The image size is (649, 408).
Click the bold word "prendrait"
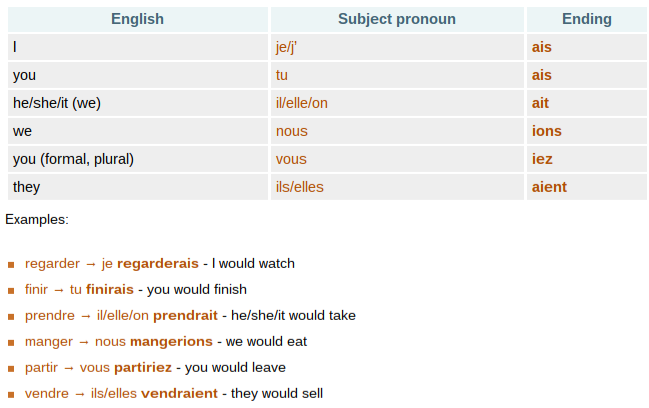[x=186, y=316]
